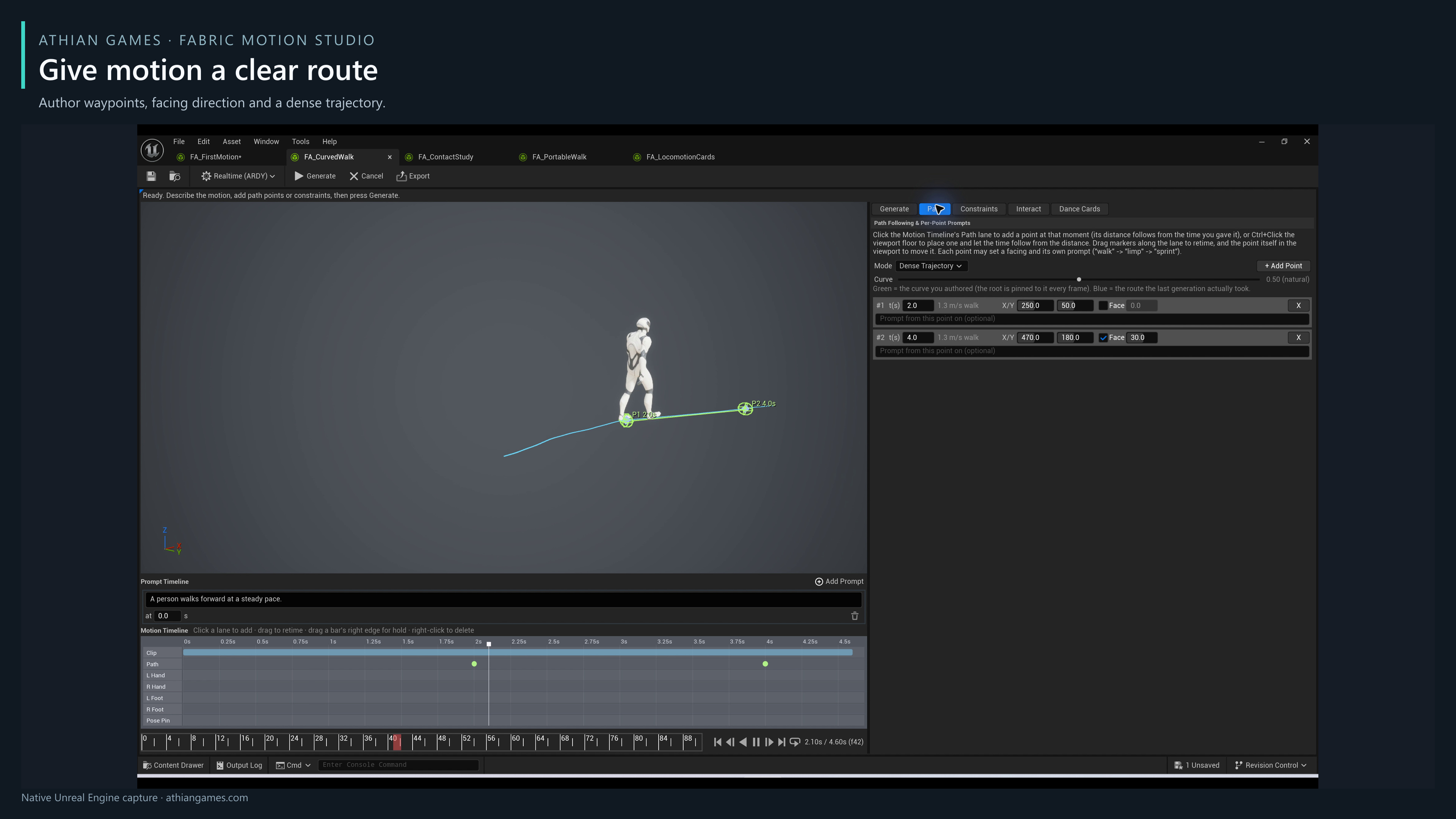
Task: Disable Face checkbox for point #2
Action: [x=1103, y=338]
